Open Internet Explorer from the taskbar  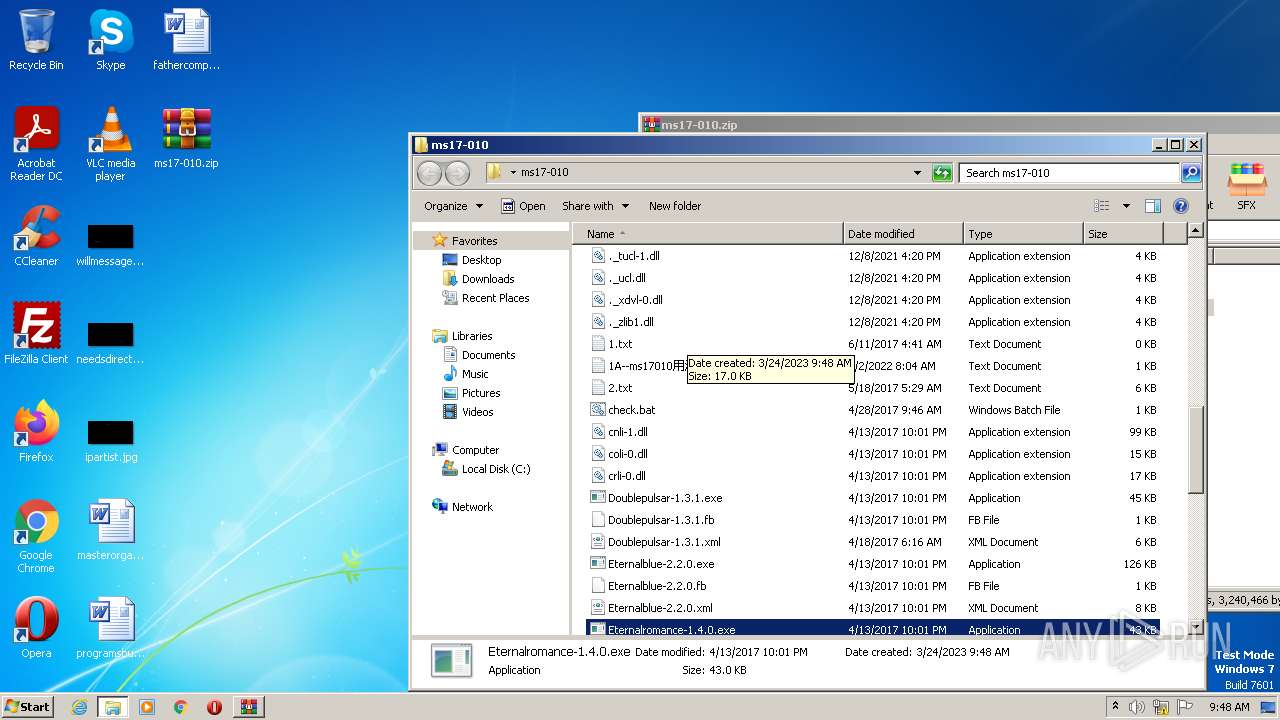79,707
